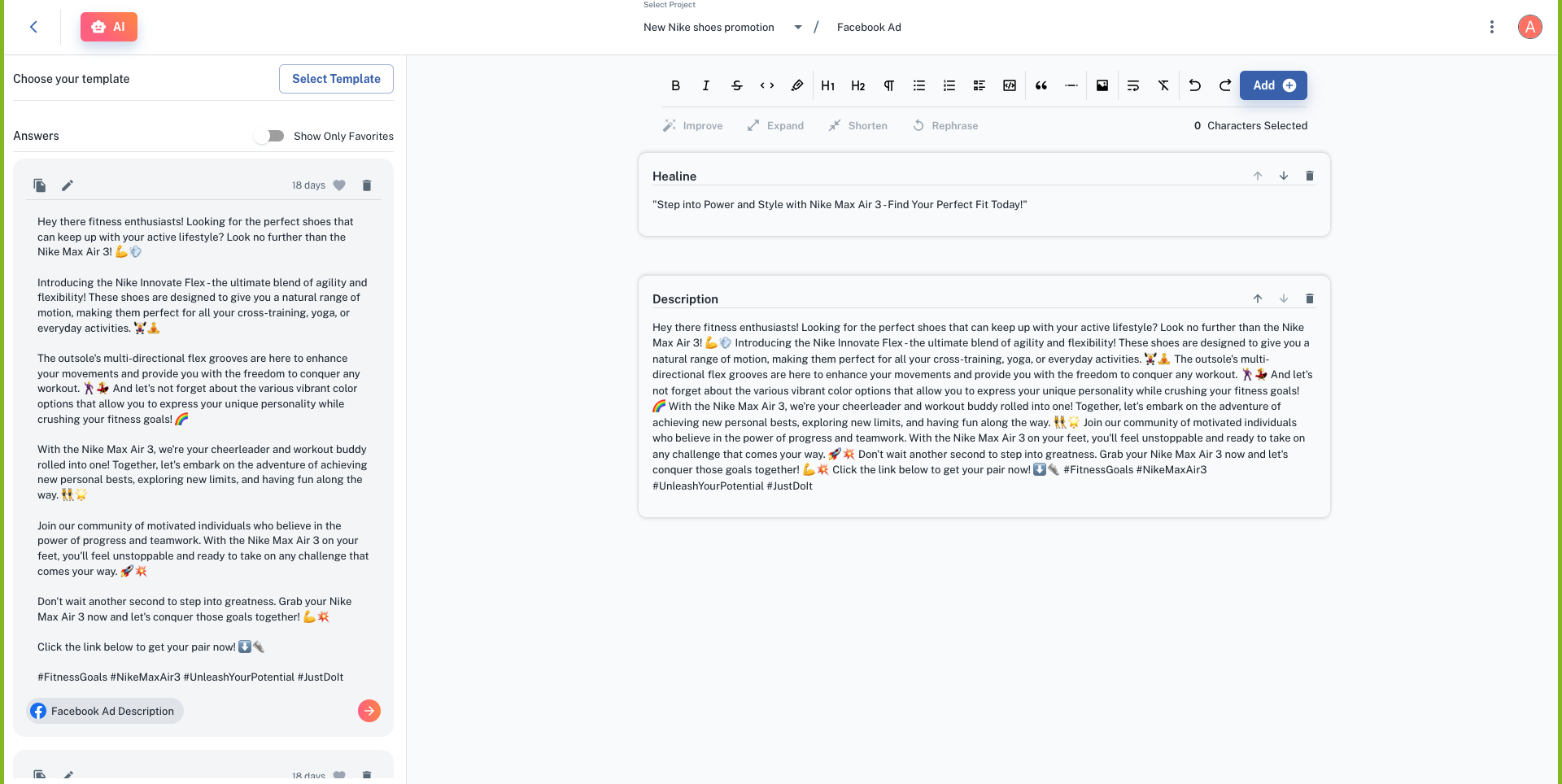Insert a task checklist
The width and height of the screenshot is (1562, 784).
tap(980, 85)
